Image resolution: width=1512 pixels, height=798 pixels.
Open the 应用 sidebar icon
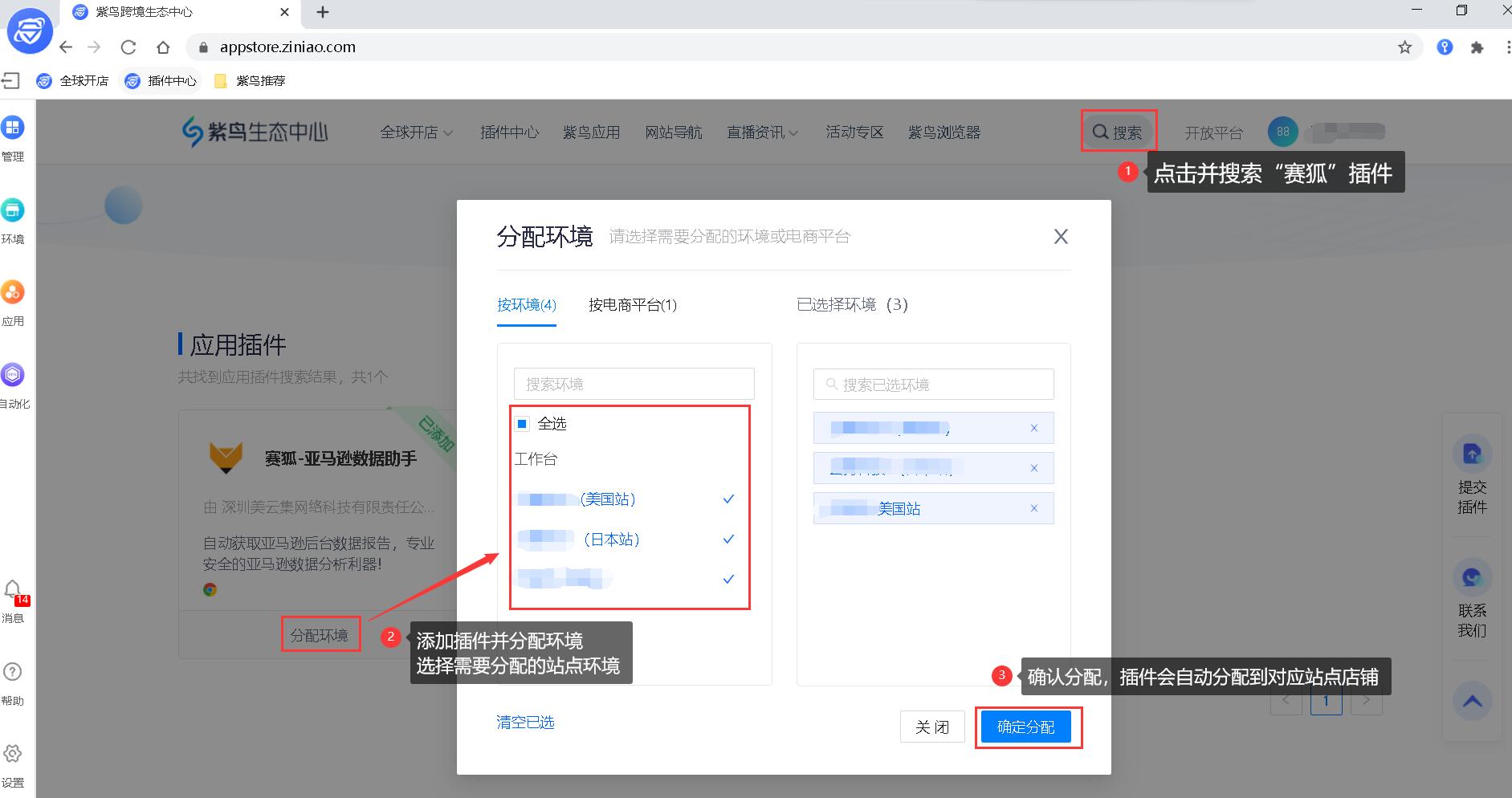13,292
